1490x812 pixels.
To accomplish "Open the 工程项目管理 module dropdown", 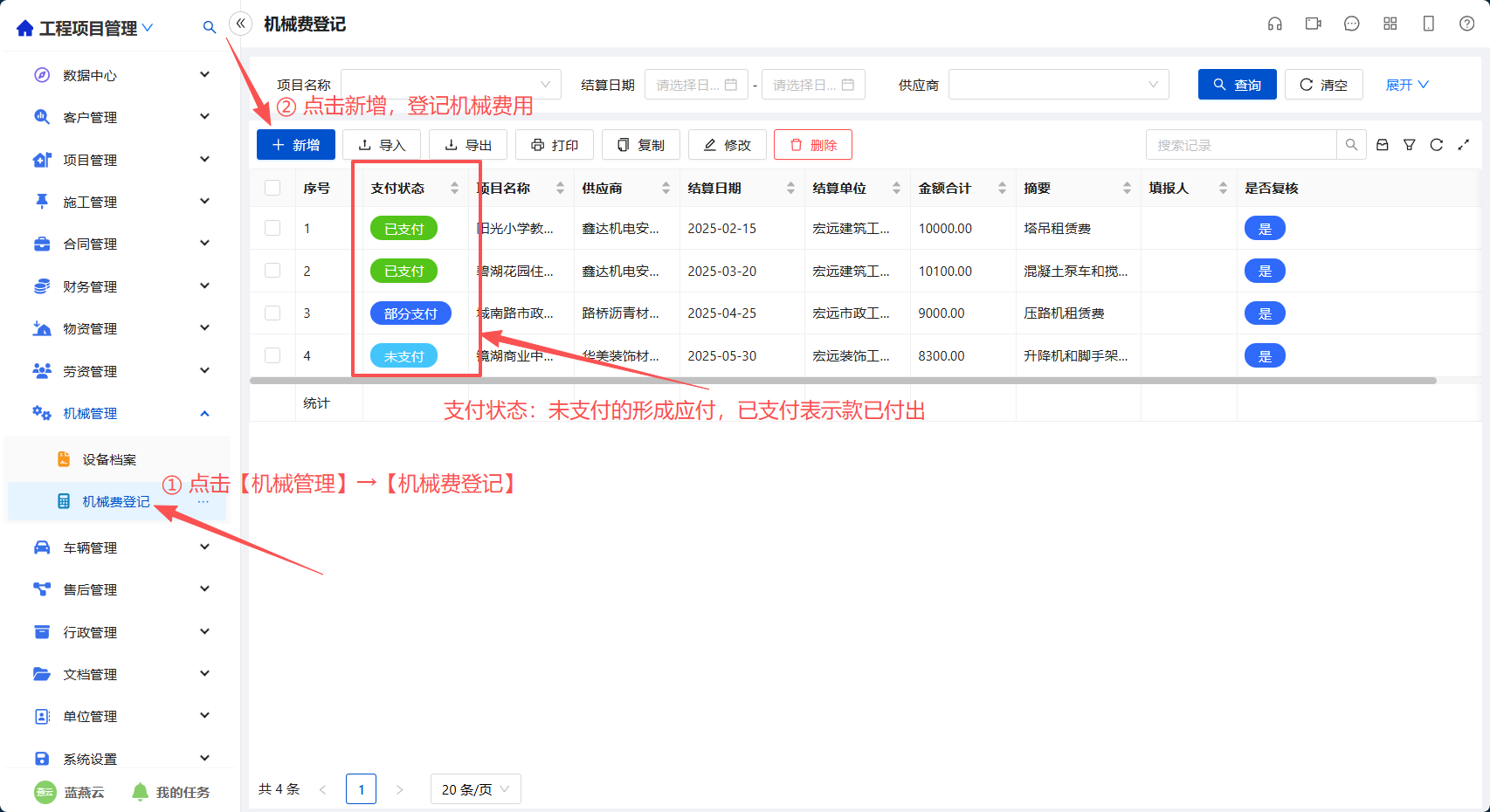I will pyautogui.click(x=147, y=28).
